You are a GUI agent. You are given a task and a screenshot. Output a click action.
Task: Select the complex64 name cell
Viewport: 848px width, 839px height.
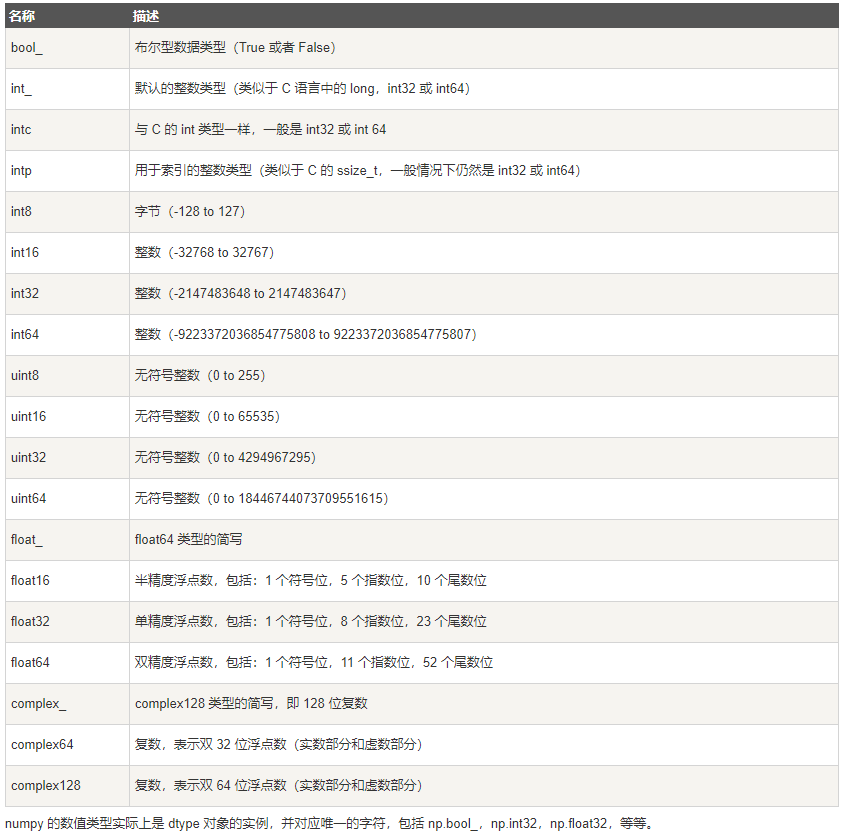[x=67, y=745]
